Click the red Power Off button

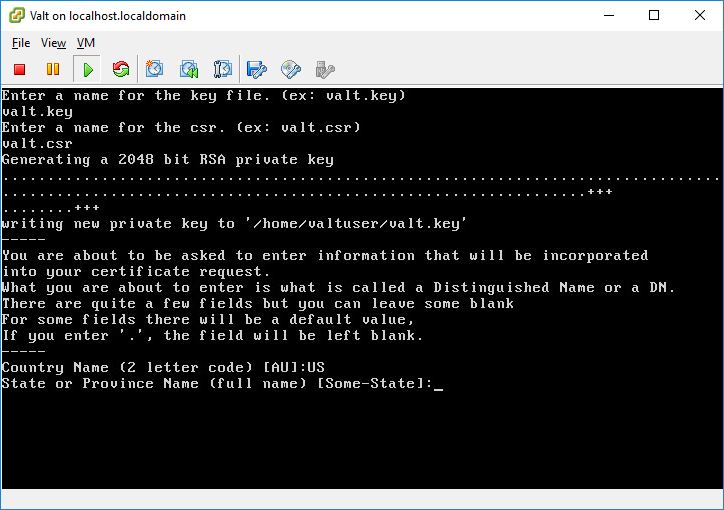19,69
